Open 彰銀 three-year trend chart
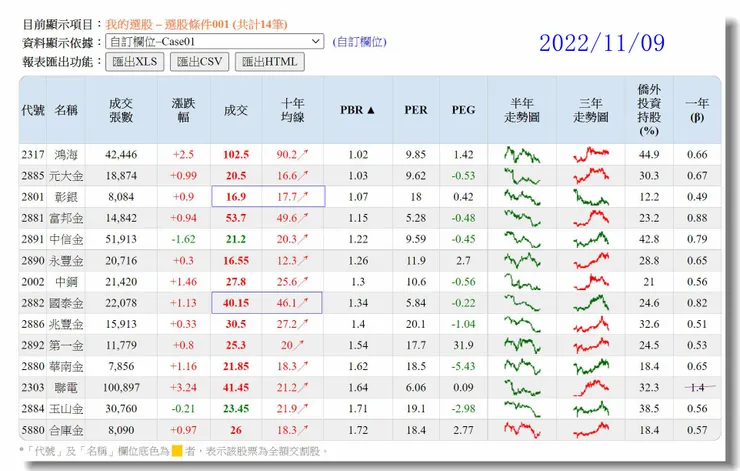Screen dimensions: 740x471 (x=591, y=197)
